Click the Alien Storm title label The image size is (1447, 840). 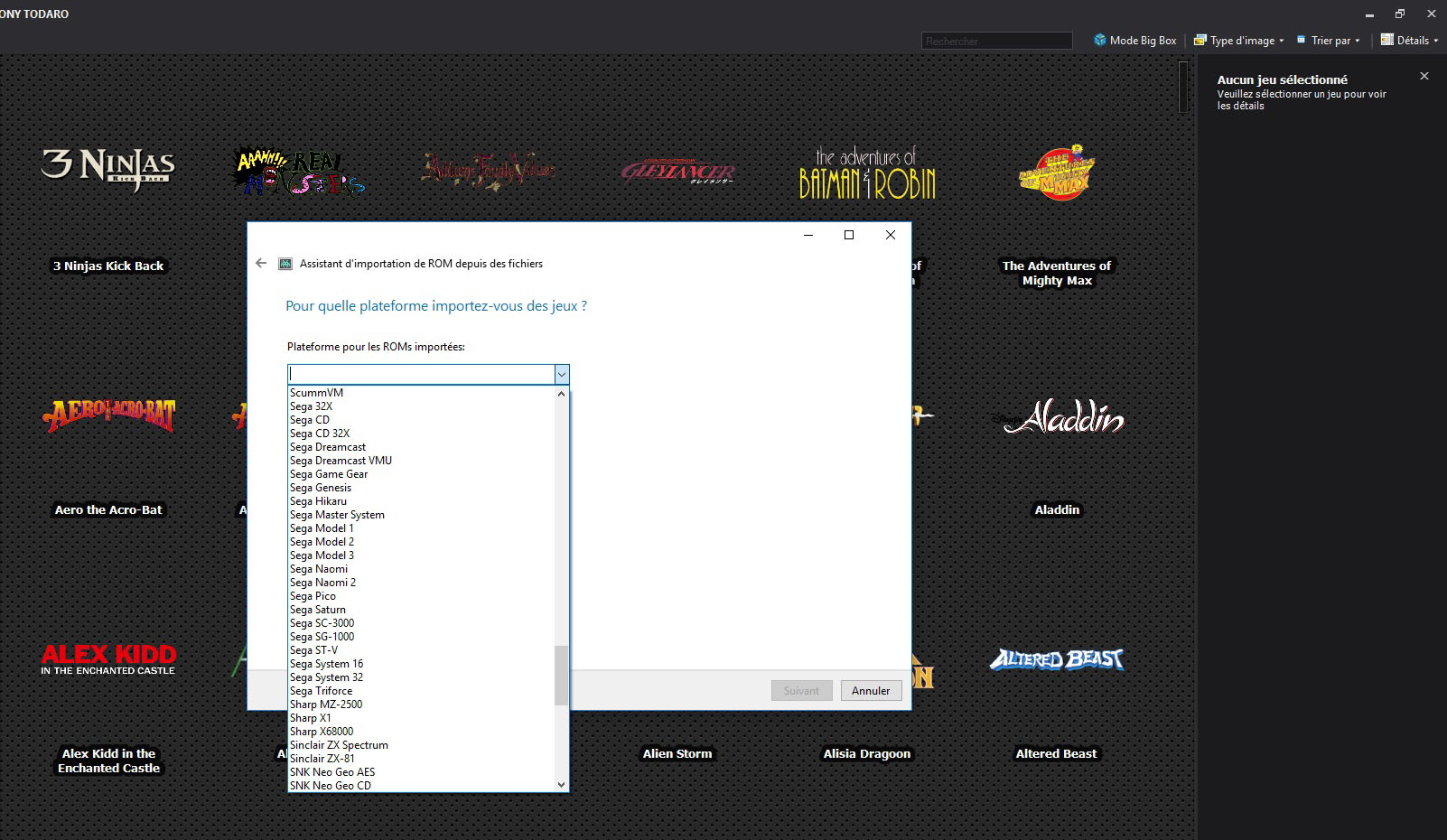coord(677,753)
